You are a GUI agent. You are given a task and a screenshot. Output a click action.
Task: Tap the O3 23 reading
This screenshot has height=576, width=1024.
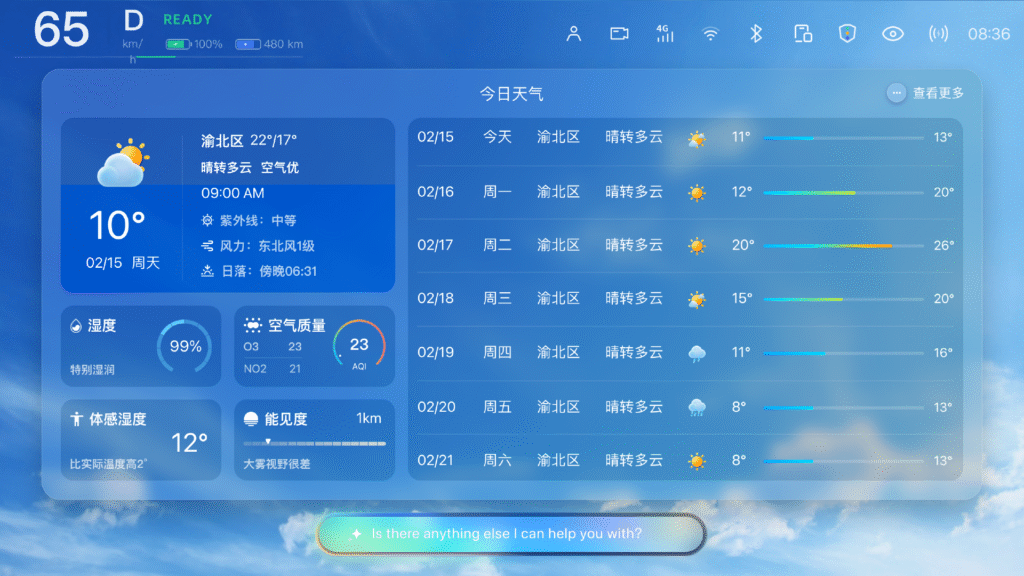click(272, 347)
